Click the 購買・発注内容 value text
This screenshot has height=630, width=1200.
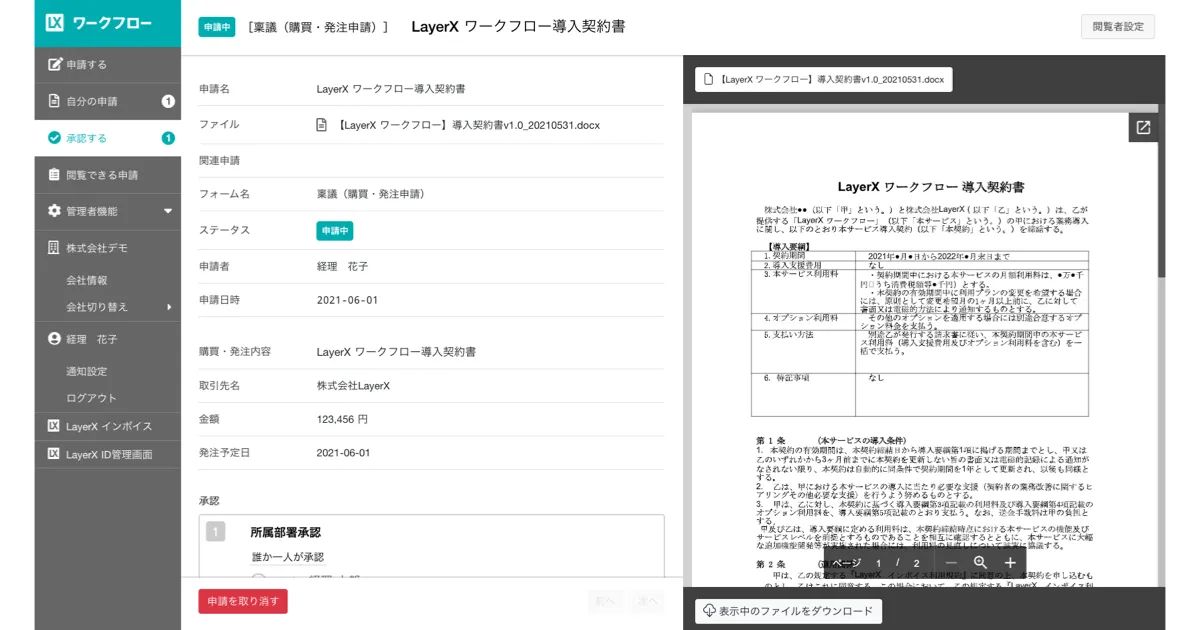tap(396, 352)
